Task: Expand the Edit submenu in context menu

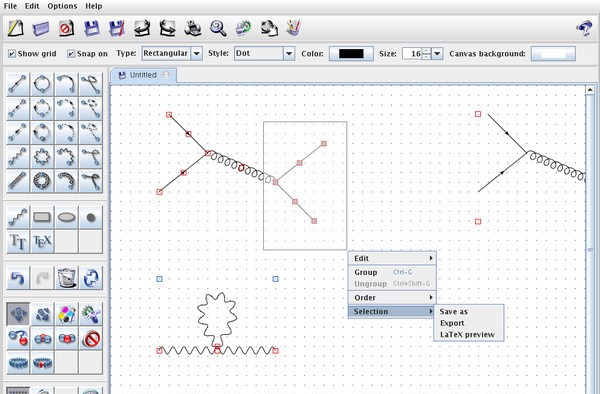Action: click(x=392, y=259)
